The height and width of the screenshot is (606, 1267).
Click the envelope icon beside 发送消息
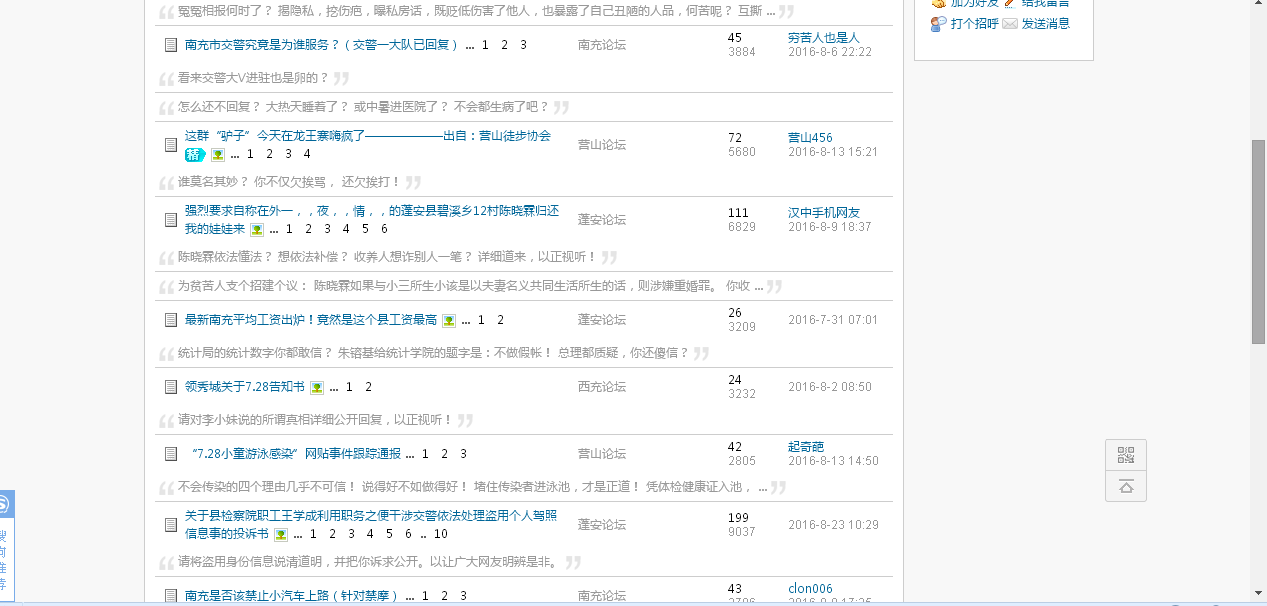[1010, 23]
